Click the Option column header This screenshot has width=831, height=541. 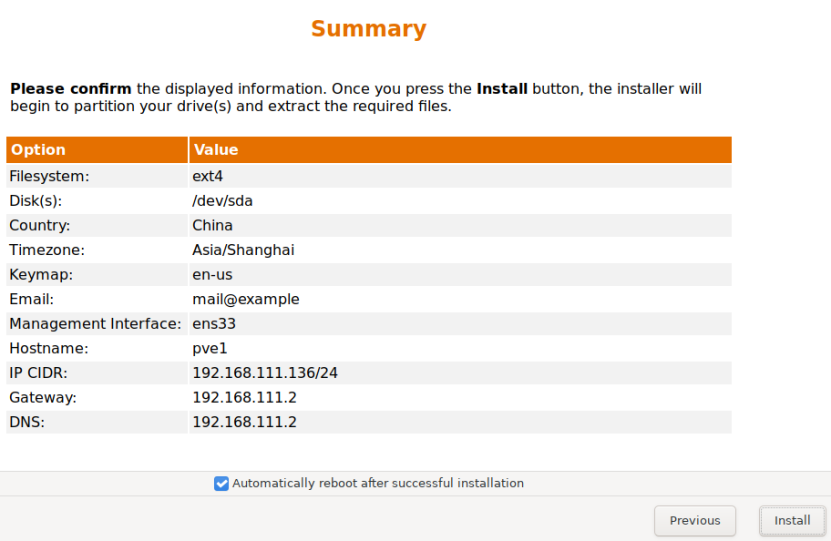coord(38,150)
